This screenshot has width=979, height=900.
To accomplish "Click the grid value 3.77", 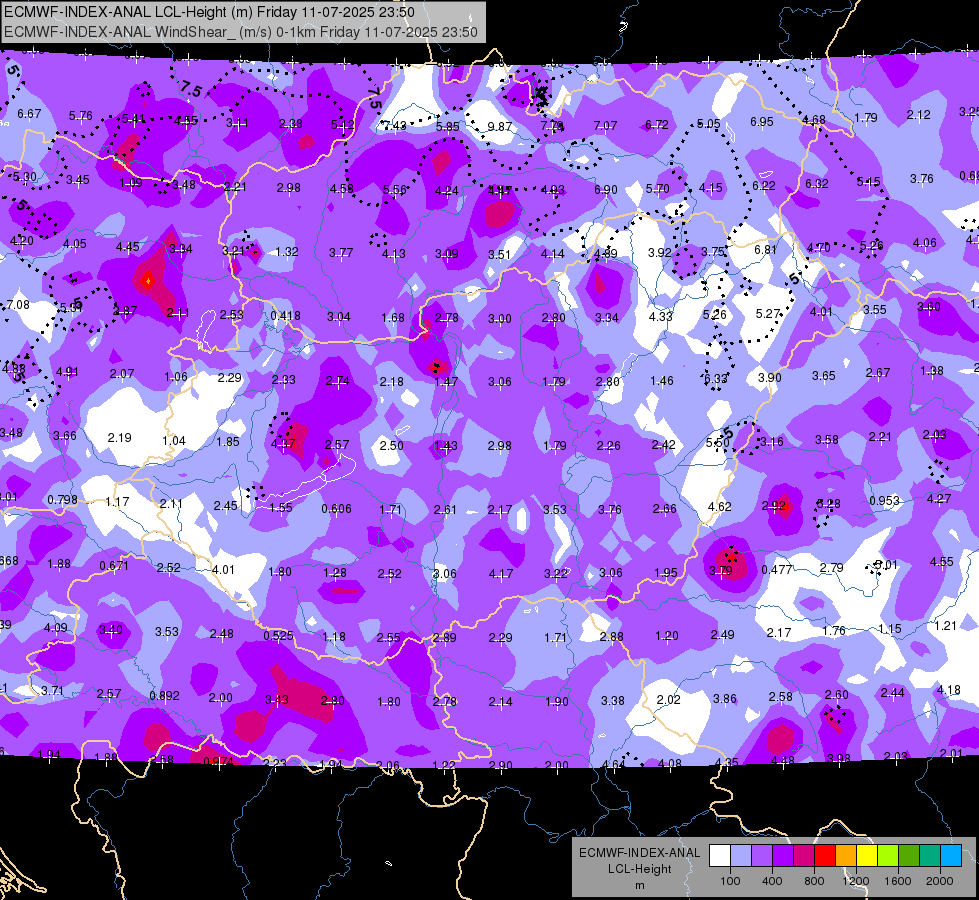I will click(341, 252).
